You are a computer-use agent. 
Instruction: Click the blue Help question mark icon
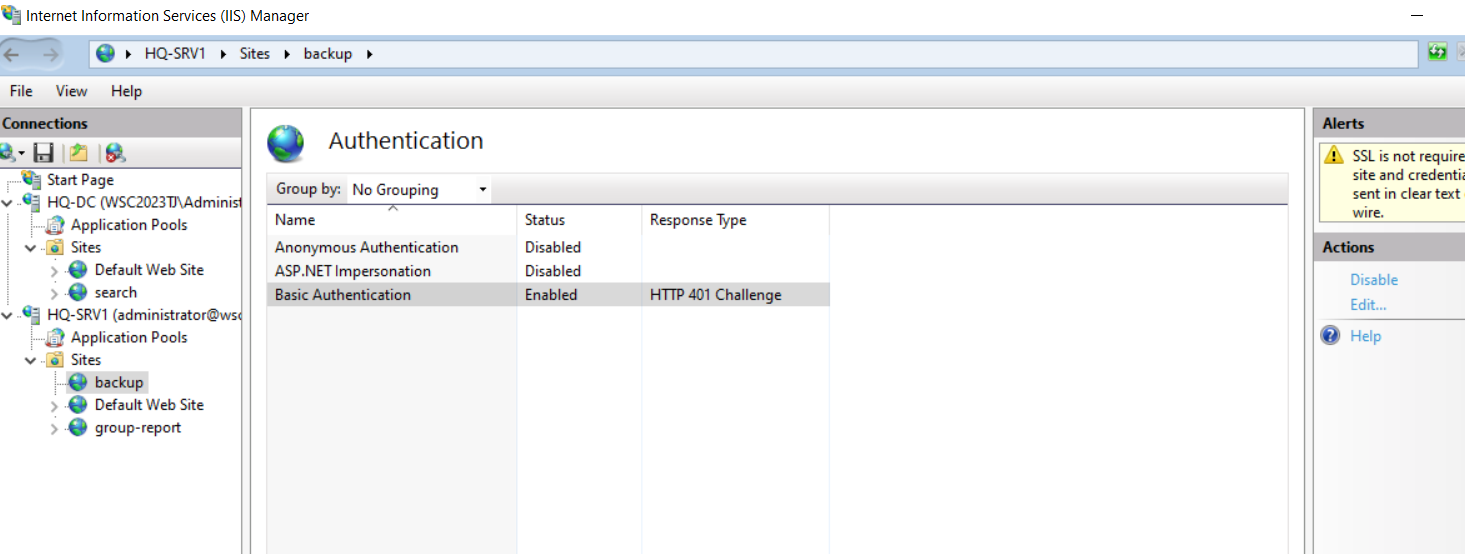(1330, 336)
